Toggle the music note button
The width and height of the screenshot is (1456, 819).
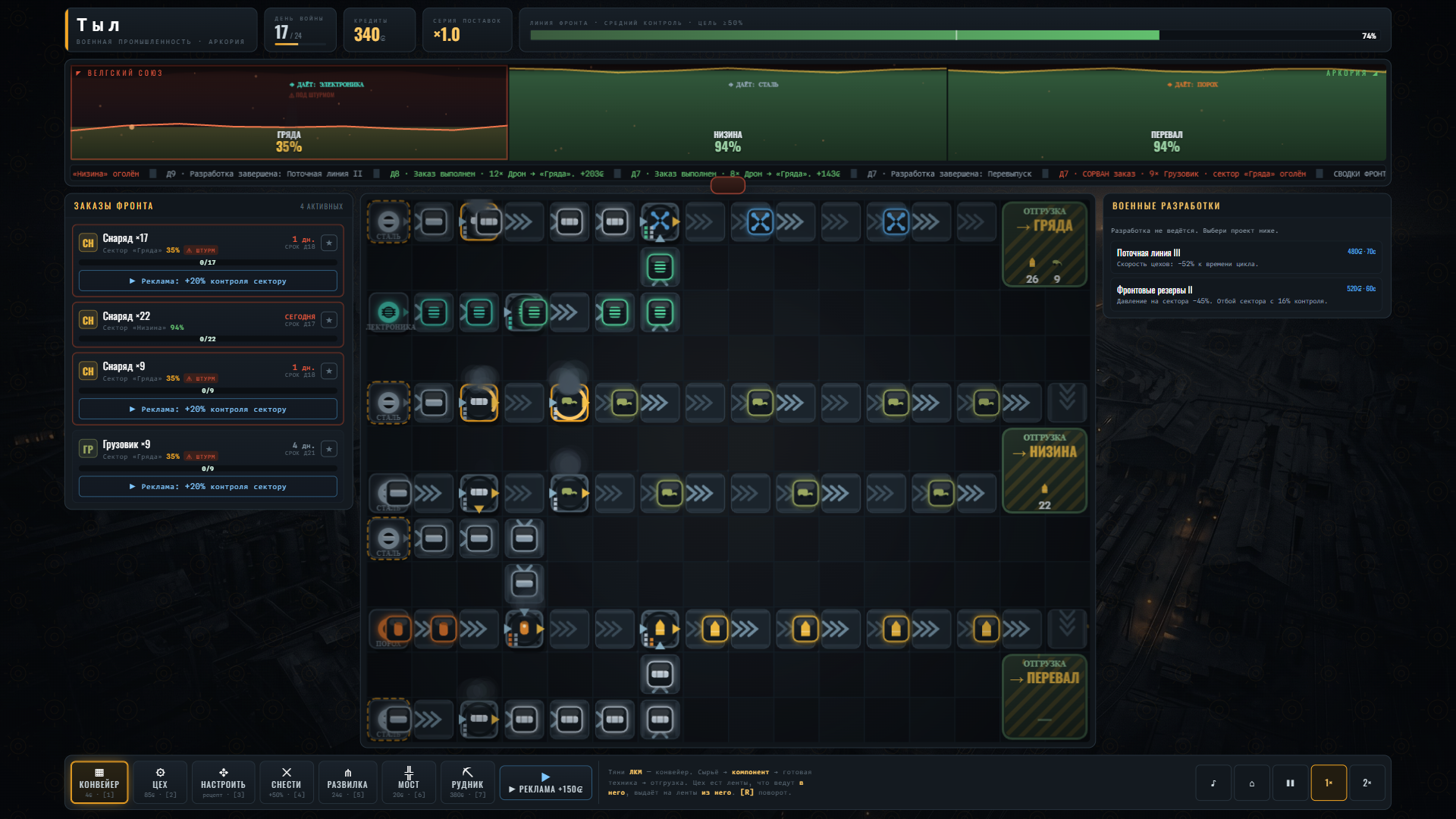(1213, 783)
